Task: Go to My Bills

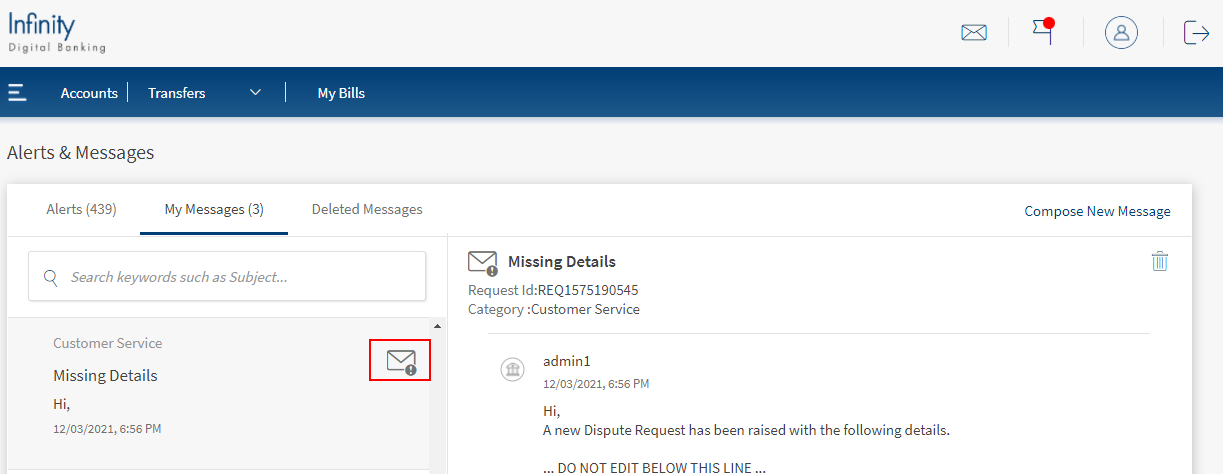Action: pos(341,93)
